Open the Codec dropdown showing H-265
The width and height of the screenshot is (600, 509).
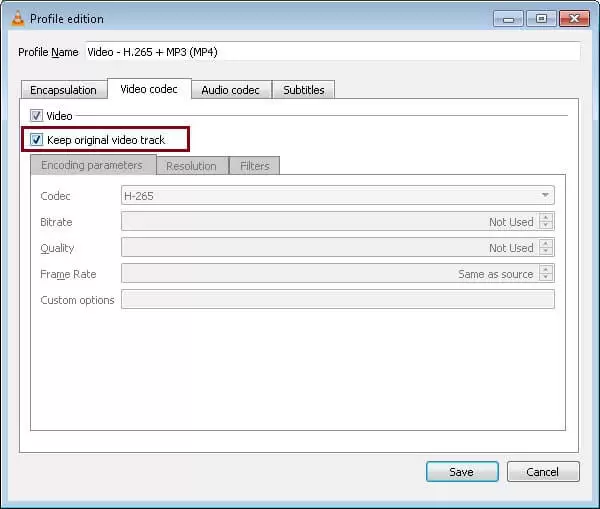coord(338,196)
